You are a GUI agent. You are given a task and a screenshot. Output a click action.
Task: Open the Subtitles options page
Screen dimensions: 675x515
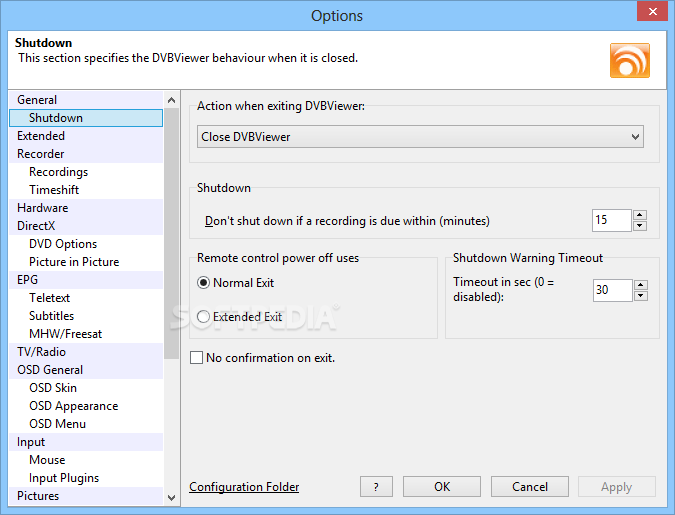point(86,316)
